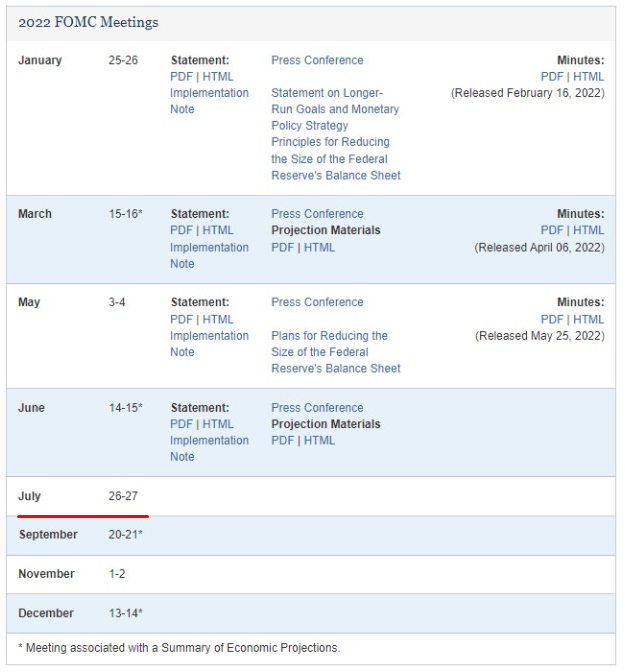Open March Press Conference link
Screen dimensions: 625x672
pyautogui.click(x=317, y=214)
